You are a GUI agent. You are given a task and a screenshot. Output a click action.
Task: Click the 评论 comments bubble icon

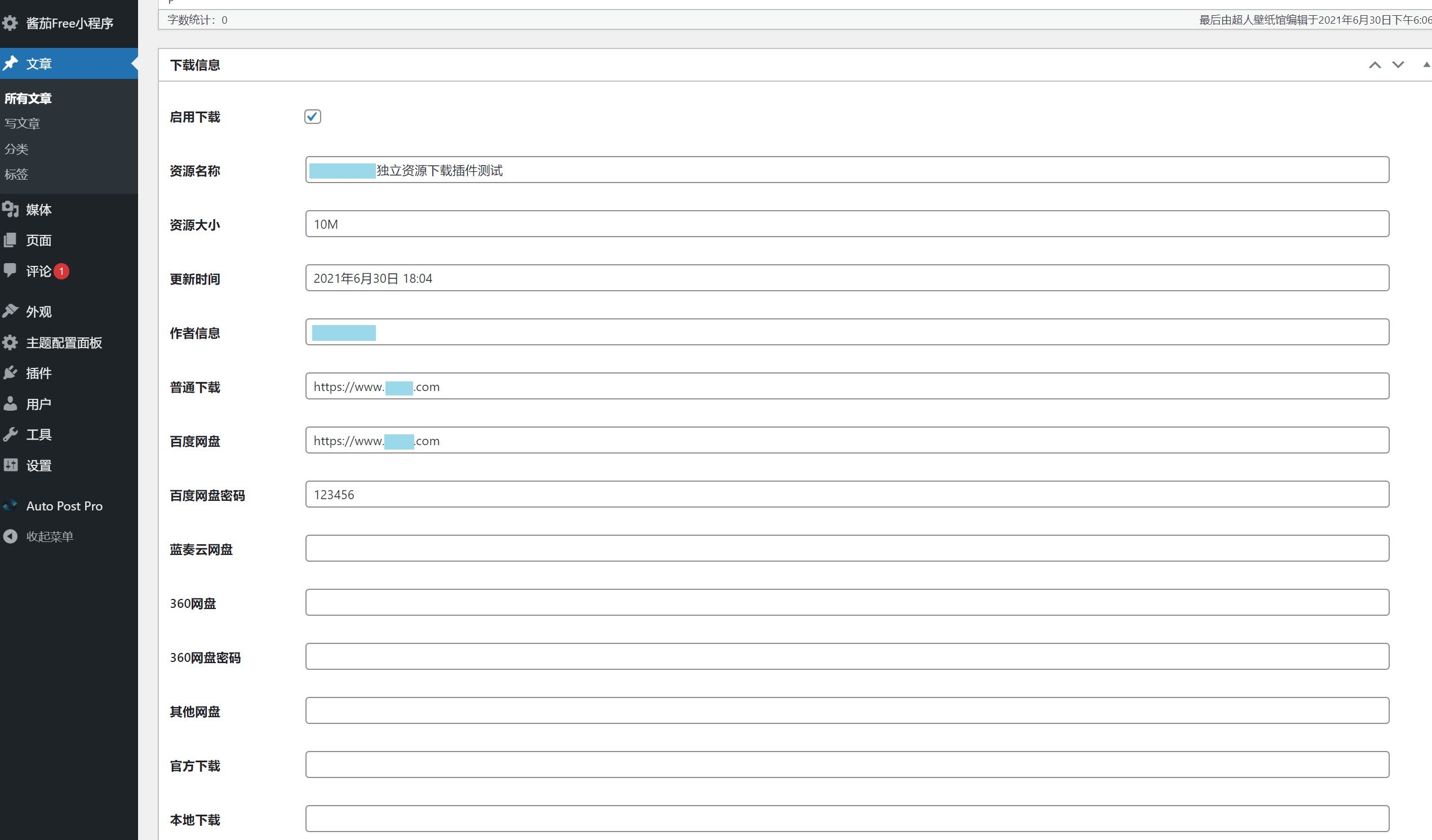pyautogui.click(x=10, y=270)
